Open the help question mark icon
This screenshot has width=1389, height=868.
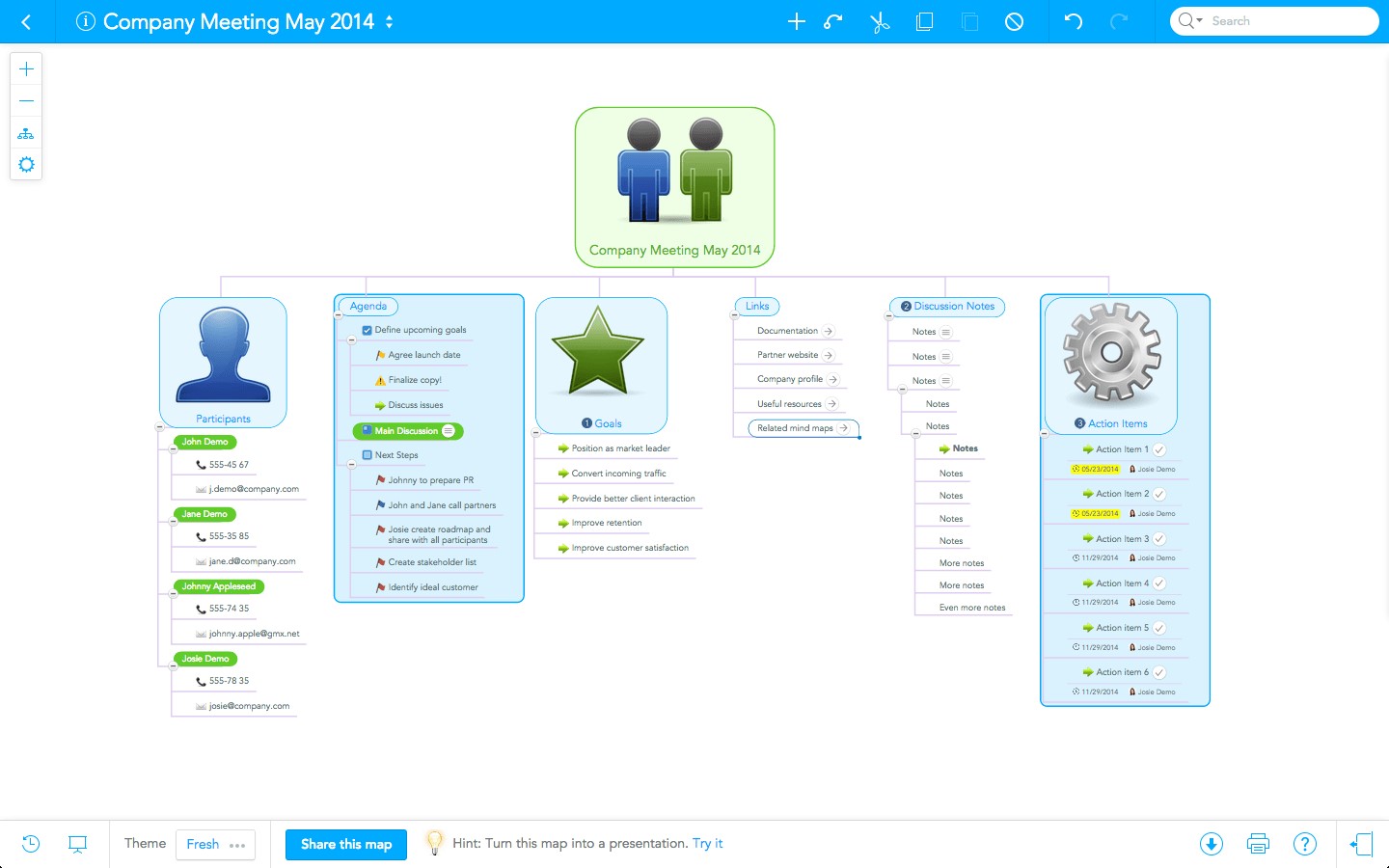(x=1304, y=844)
